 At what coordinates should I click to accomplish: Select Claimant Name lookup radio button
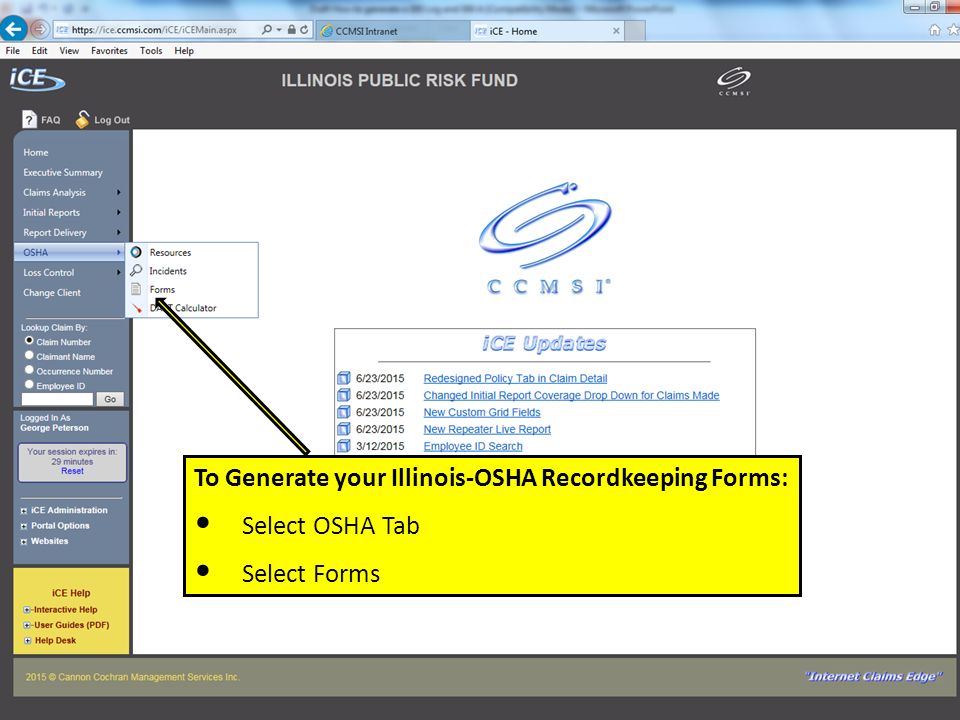[x=29, y=355]
